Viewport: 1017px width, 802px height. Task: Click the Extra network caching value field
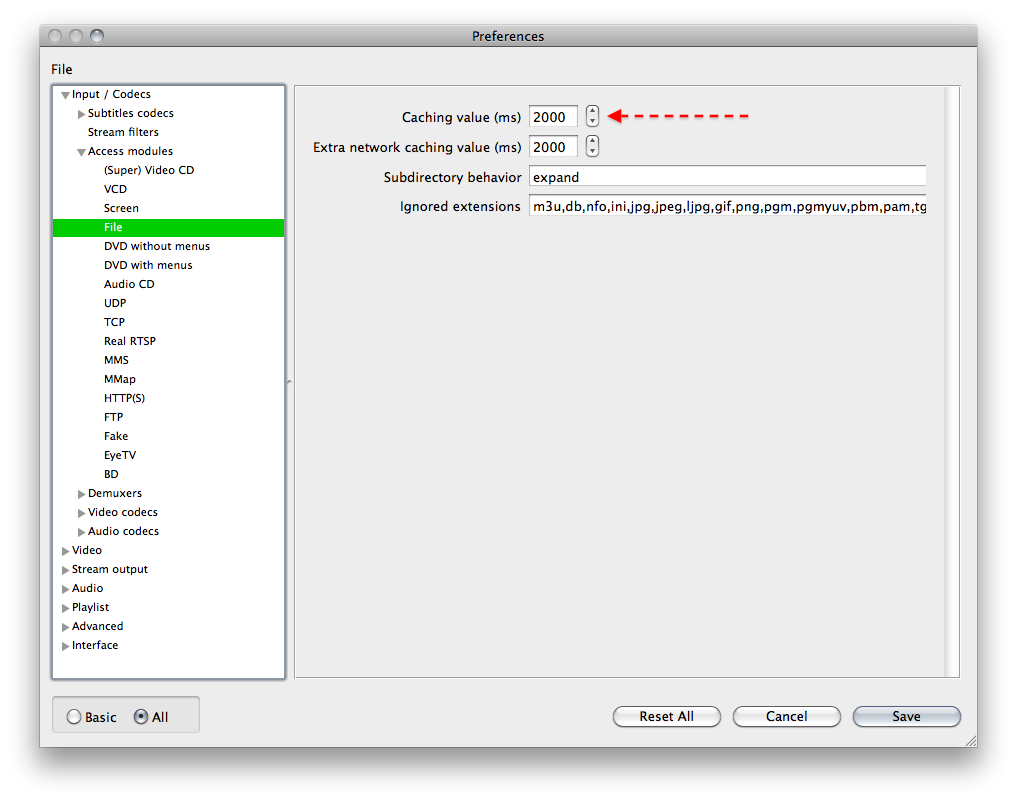(x=553, y=147)
